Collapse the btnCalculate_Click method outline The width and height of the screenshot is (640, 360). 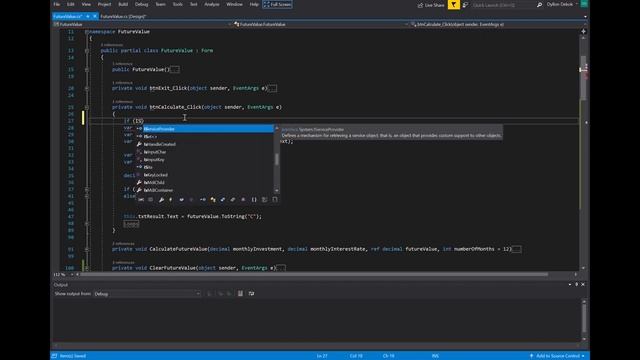point(87,107)
